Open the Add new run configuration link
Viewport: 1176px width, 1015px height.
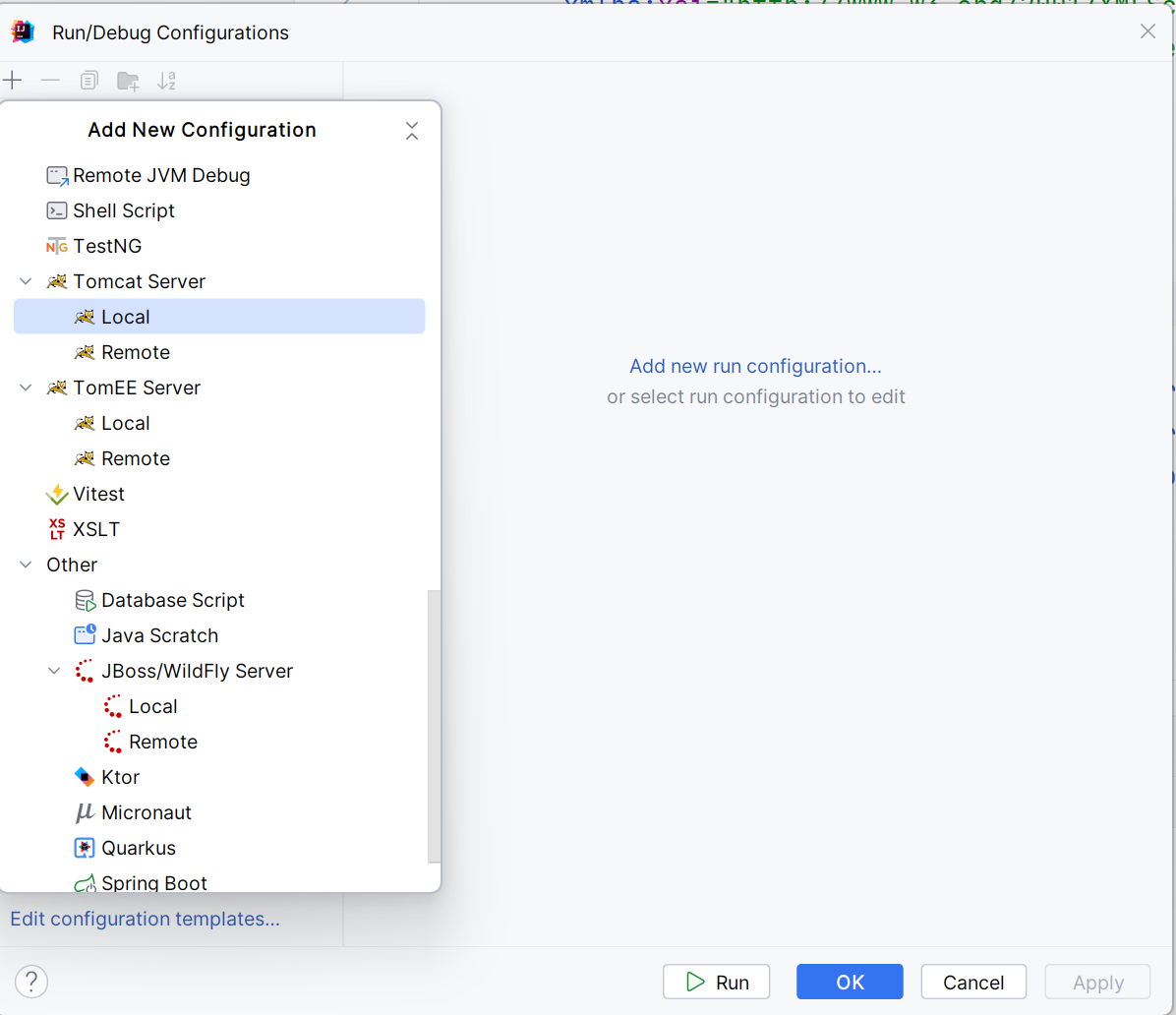tap(755, 366)
